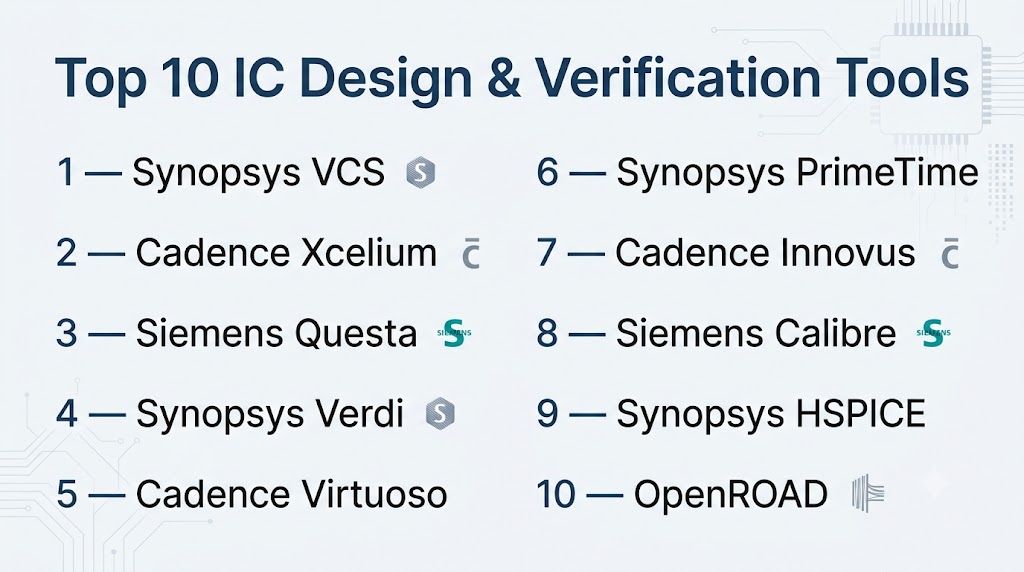
Task: Select Cadence Virtuoso in the list
Action: 291,494
